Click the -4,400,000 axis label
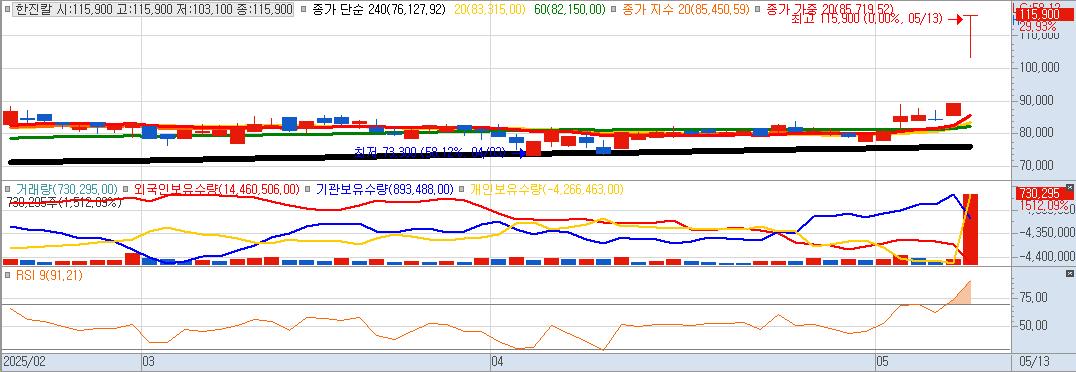 (x=1046, y=256)
